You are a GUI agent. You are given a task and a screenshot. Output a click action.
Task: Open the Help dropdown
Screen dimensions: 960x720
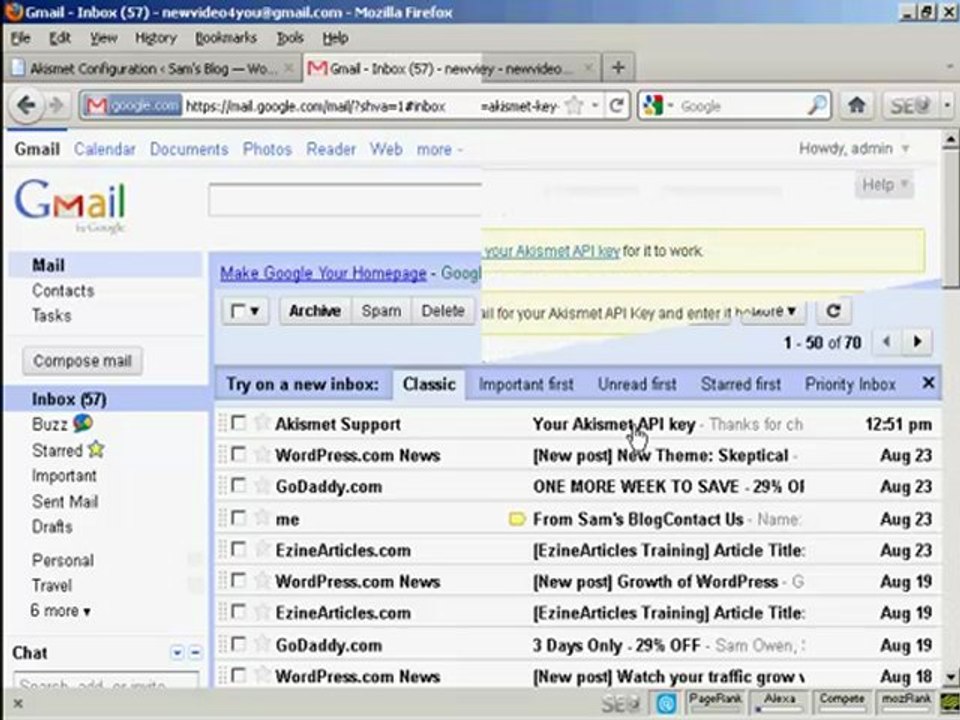(884, 184)
